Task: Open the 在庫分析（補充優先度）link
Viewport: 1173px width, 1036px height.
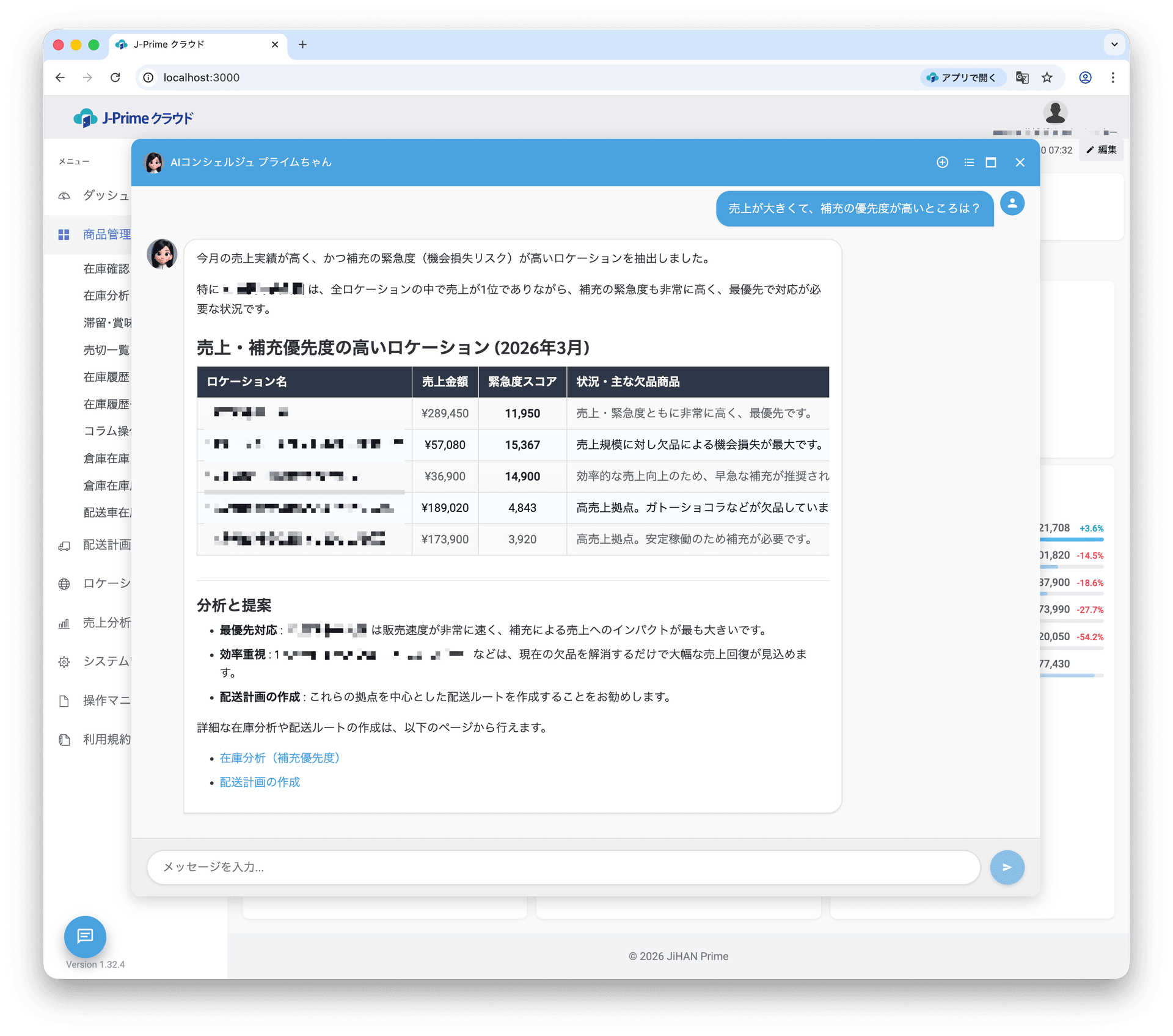Action: point(279,758)
